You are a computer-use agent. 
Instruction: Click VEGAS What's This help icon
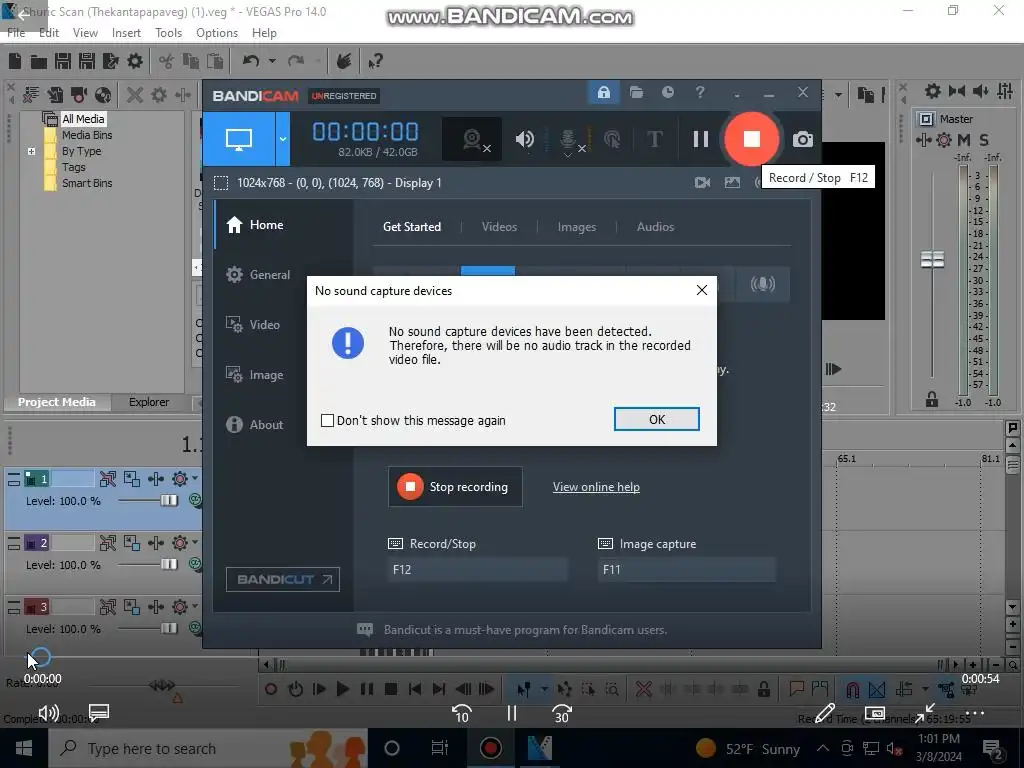coord(375,61)
